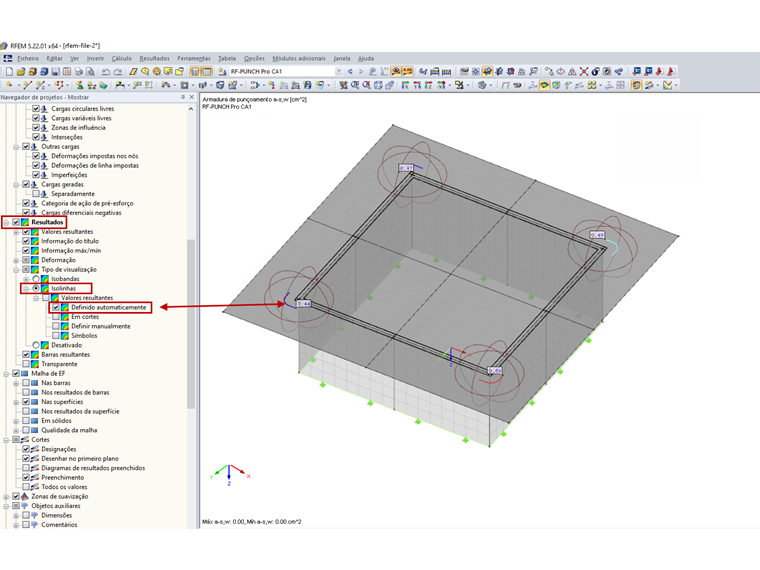Select Zonas de influência tree item
This screenshot has height=570, width=760.
coord(78,127)
